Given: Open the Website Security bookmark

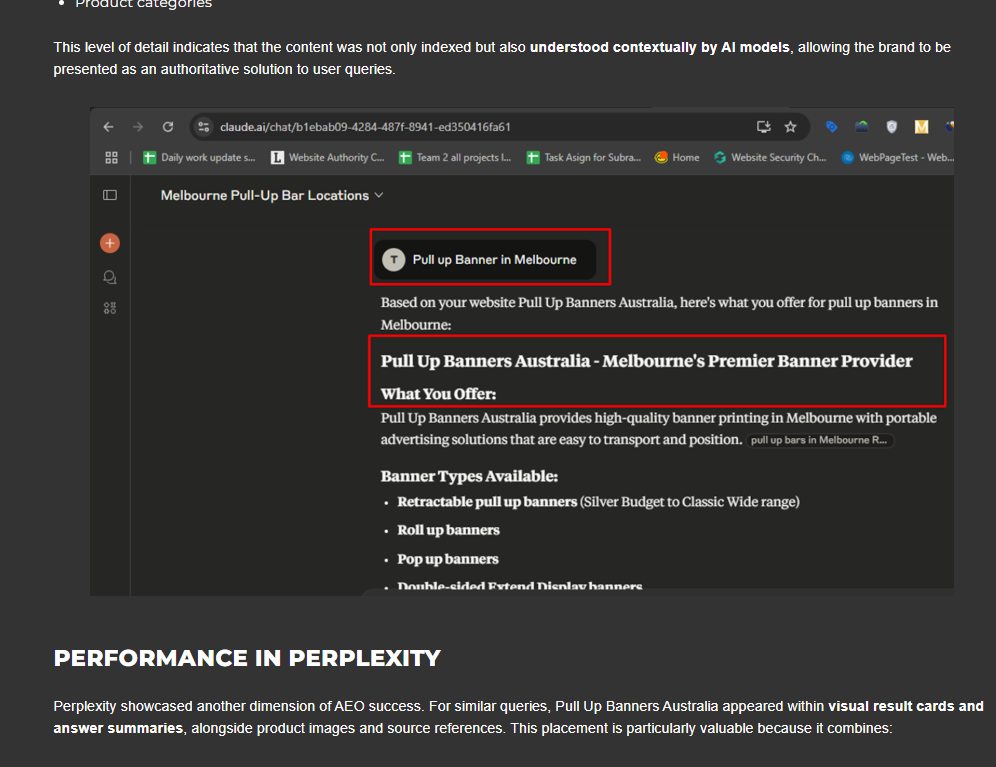Looking at the screenshot, I should (770, 157).
